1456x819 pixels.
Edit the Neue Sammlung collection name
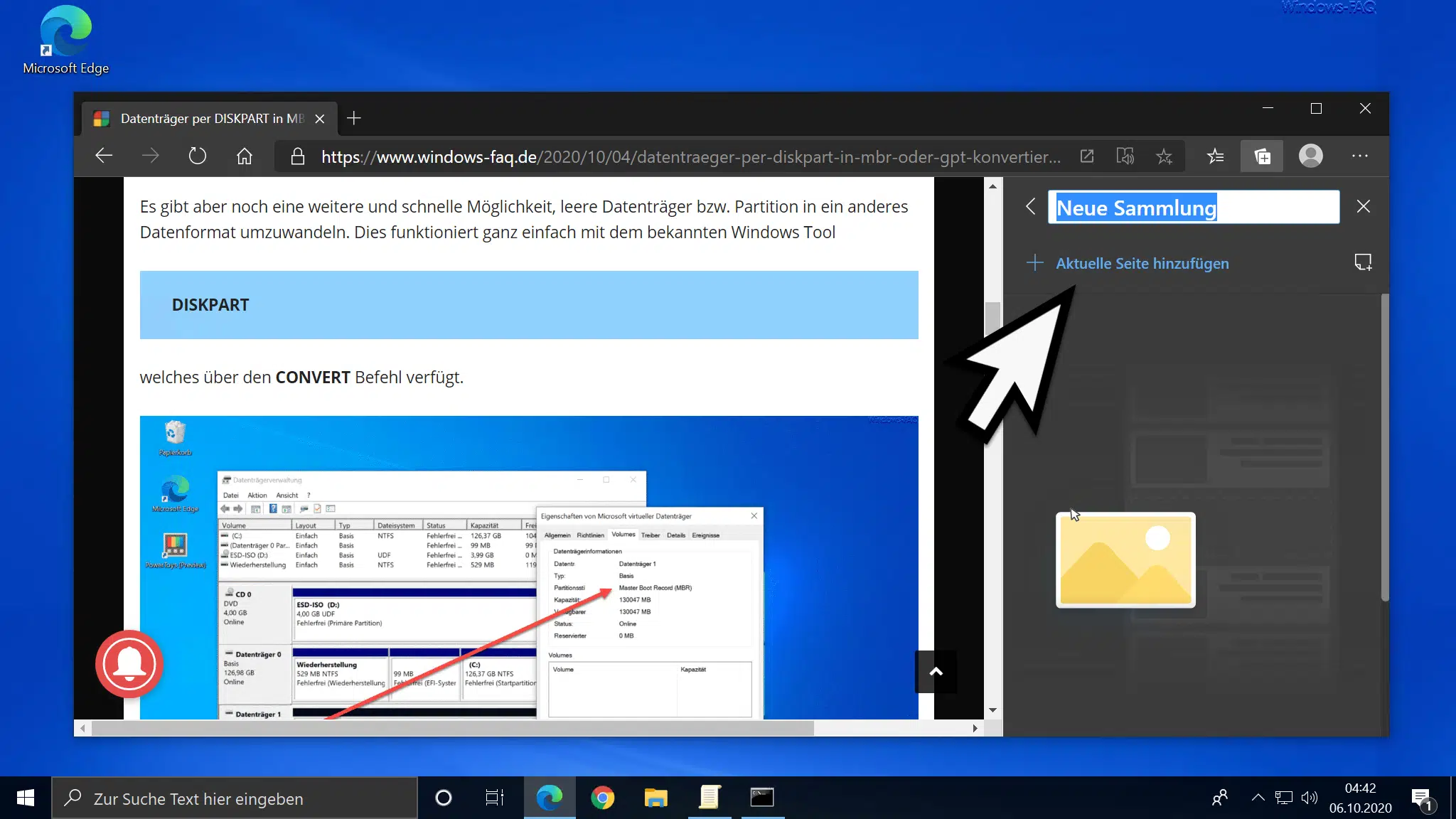[x=1194, y=208]
